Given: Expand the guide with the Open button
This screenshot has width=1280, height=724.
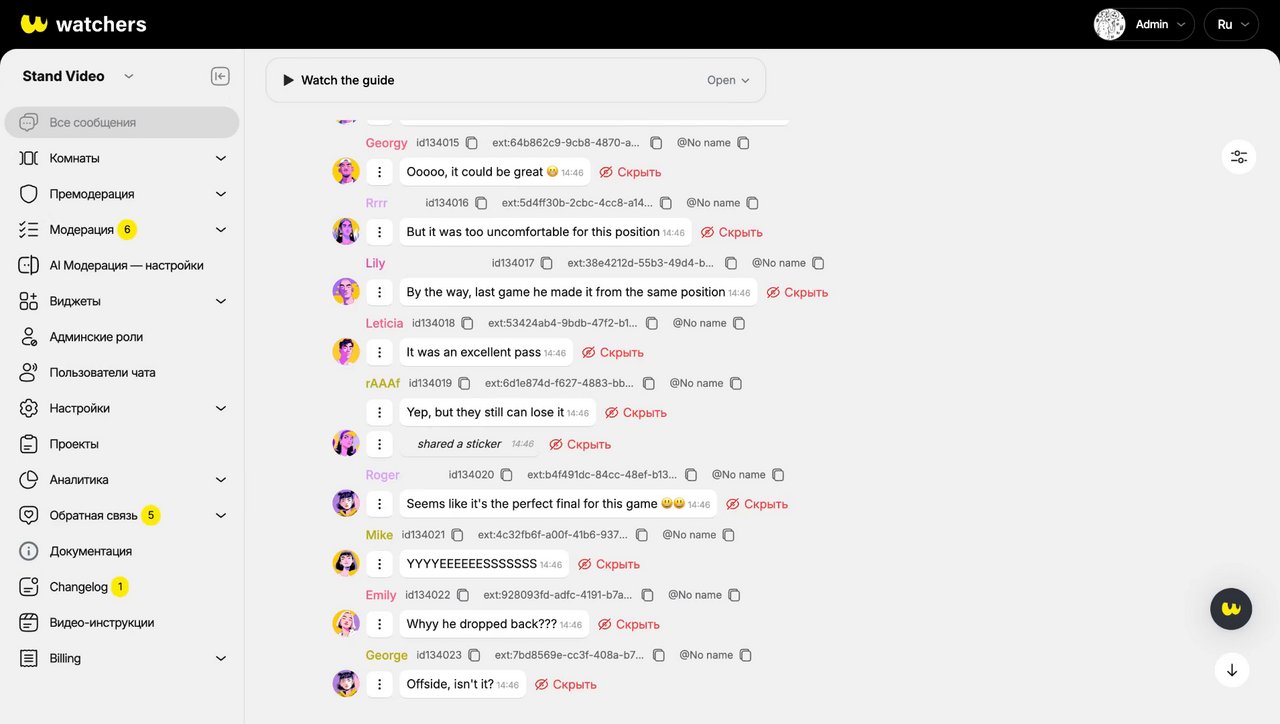Looking at the screenshot, I should point(728,80).
